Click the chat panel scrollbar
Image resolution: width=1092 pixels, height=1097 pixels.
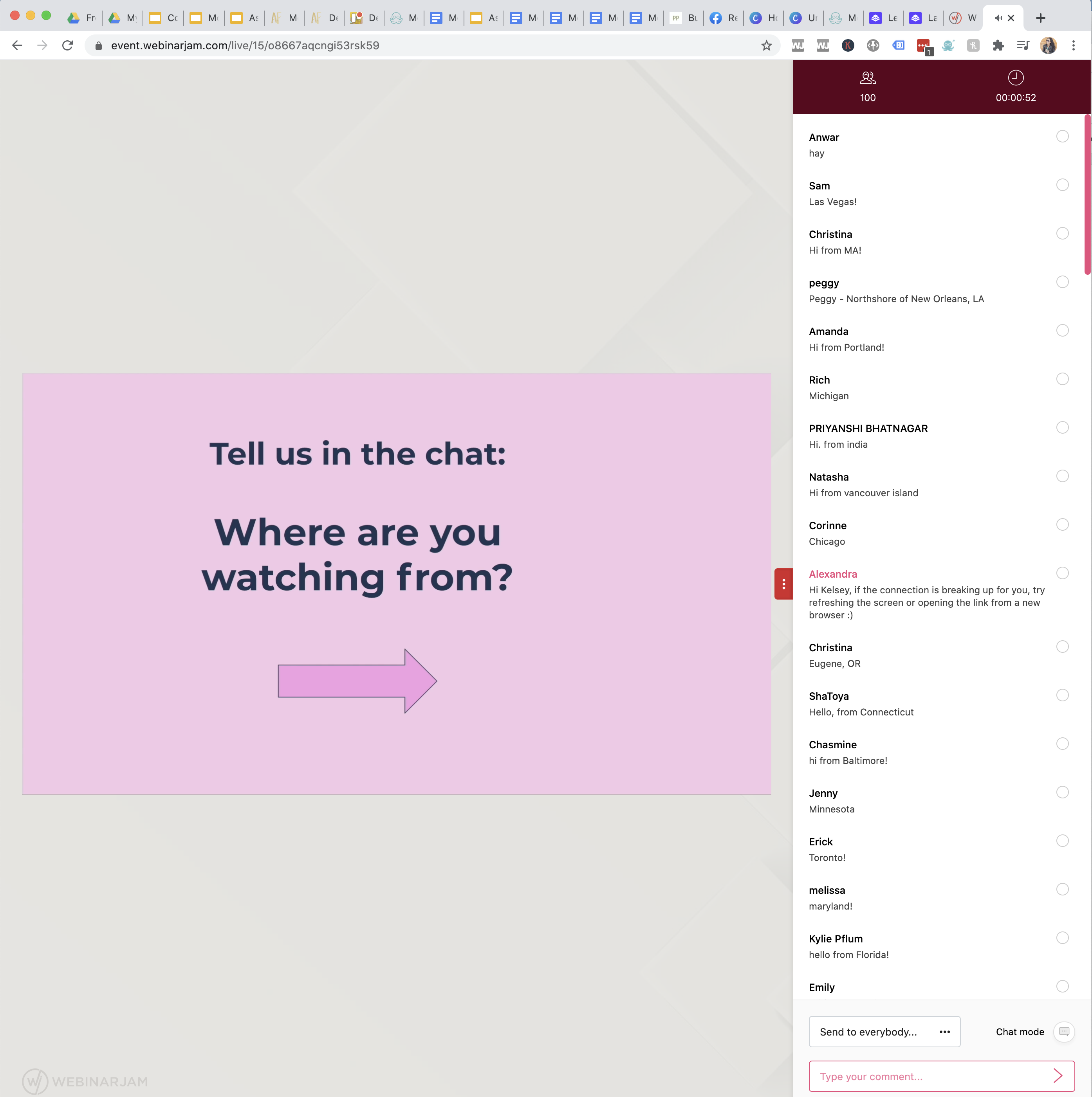pyautogui.click(x=1087, y=195)
